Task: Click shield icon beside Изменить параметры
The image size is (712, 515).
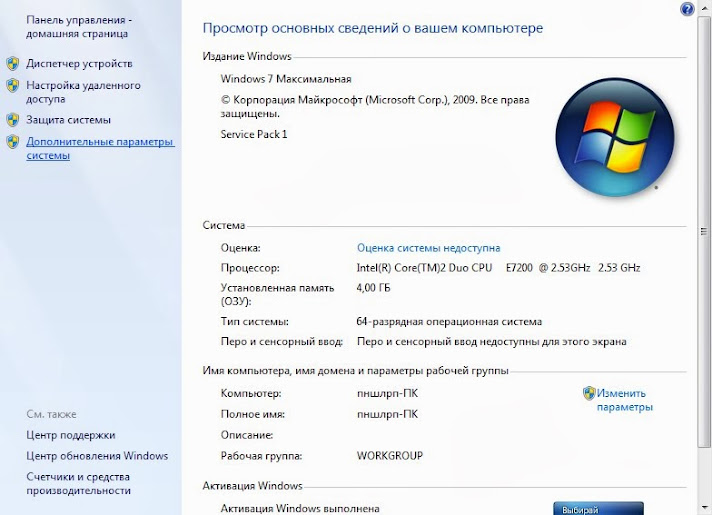Action: point(589,393)
